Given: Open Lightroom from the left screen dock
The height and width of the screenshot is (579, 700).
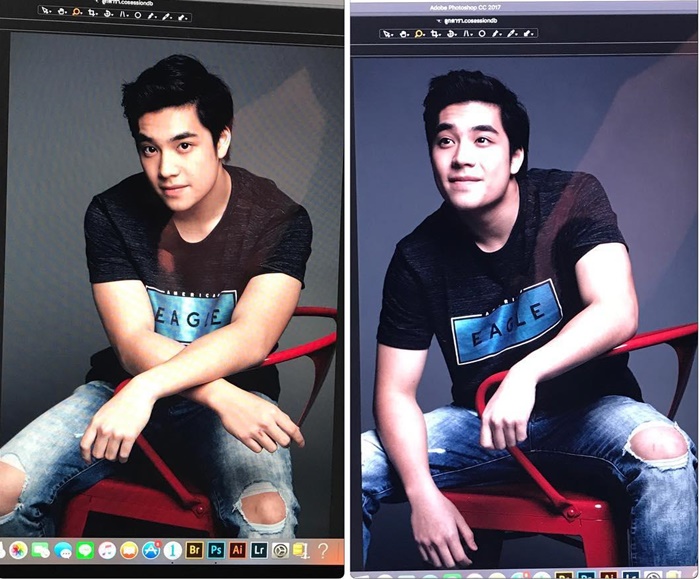Looking at the screenshot, I should 259,549.
